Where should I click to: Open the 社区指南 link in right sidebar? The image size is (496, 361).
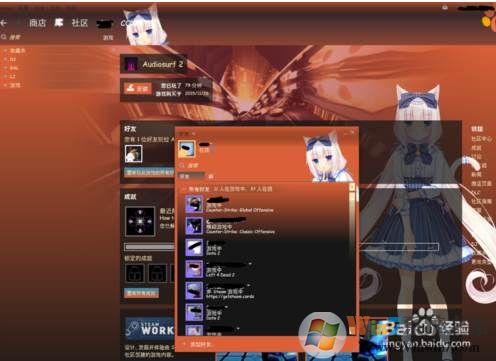pyautogui.click(x=481, y=201)
